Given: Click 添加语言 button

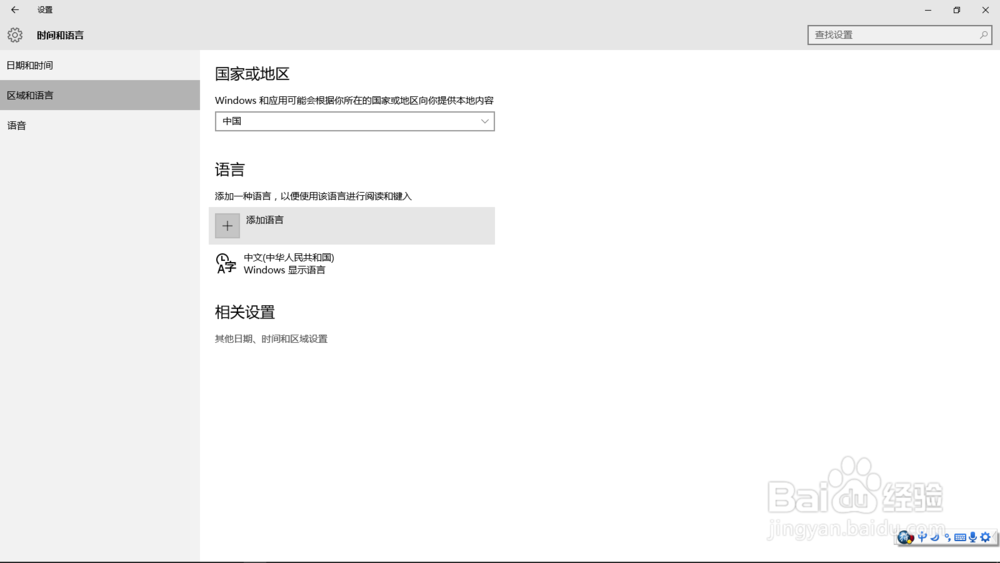Looking at the screenshot, I should click(351, 226).
